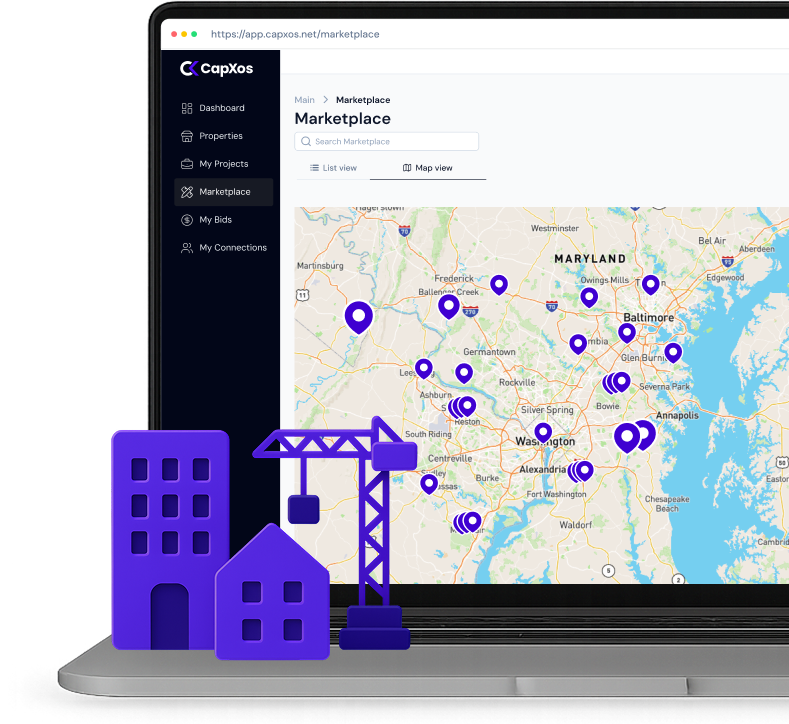Open the Dashboard sidebar icon
Screen dimensions: 789x724
(187, 108)
